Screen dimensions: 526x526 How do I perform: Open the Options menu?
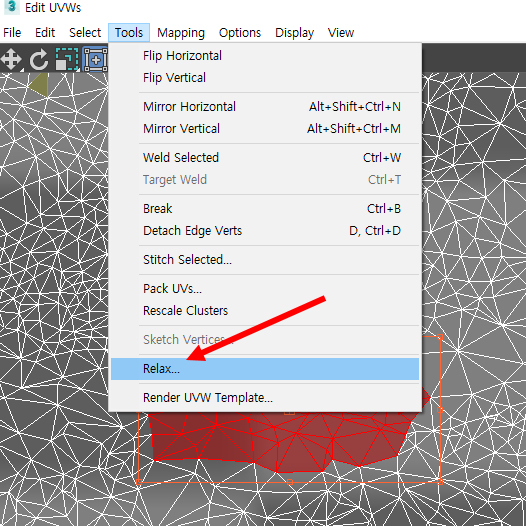point(240,33)
